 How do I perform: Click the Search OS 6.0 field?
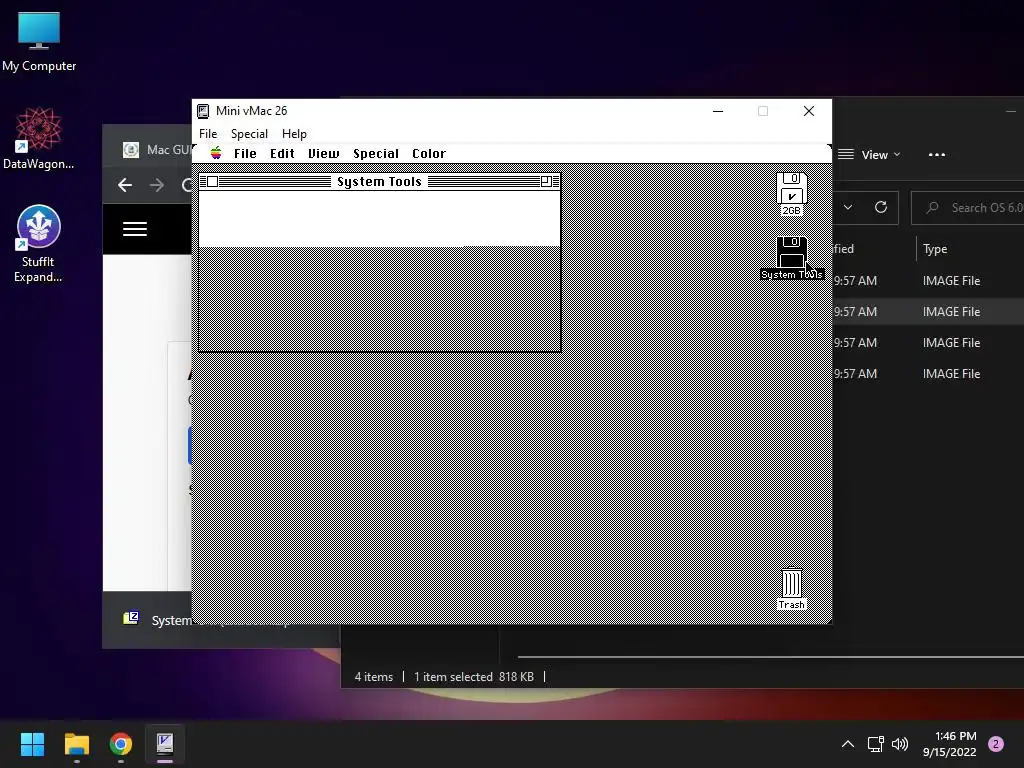[x=968, y=208]
